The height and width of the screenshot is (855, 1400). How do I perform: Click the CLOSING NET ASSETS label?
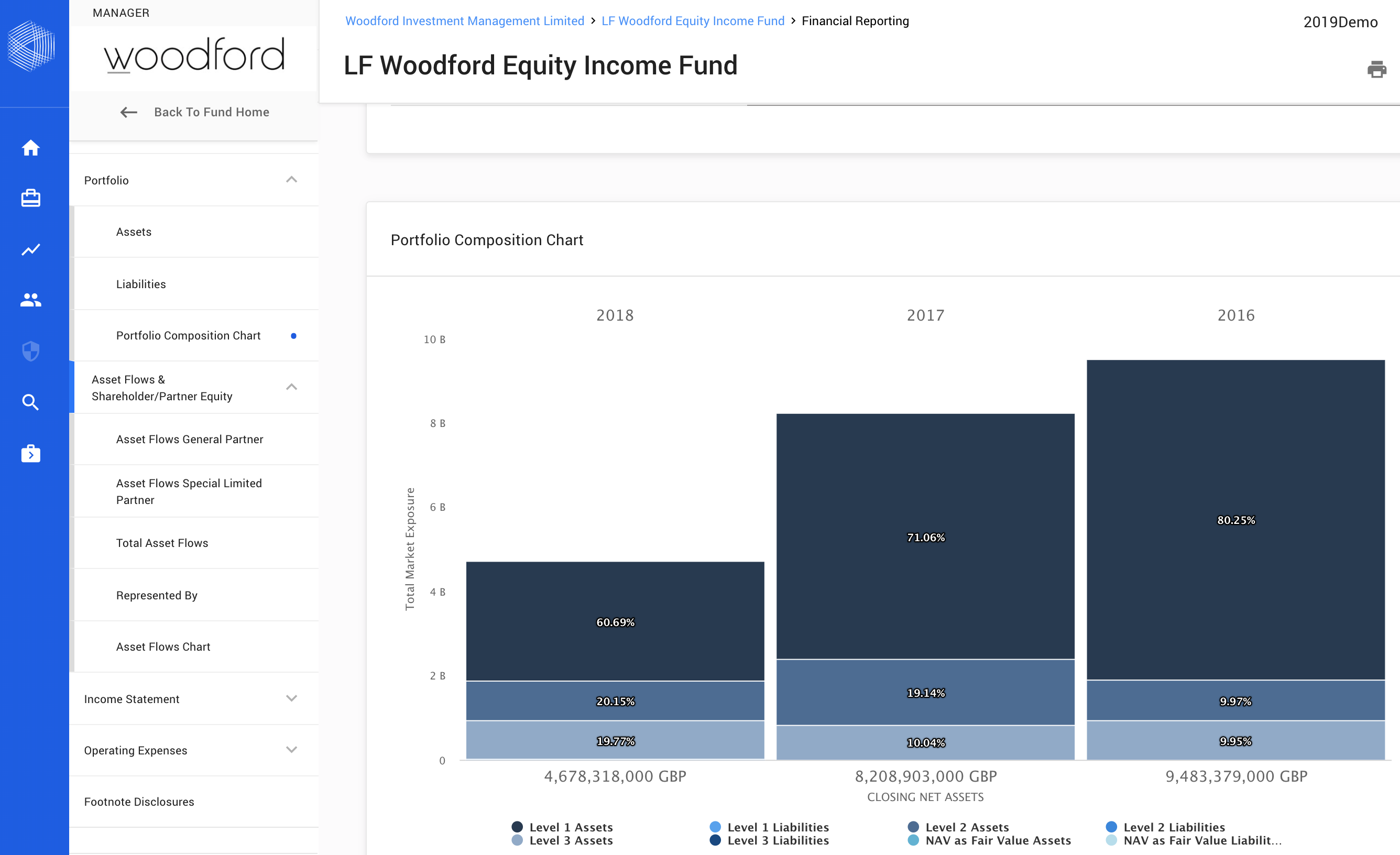pyautogui.click(x=926, y=797)
